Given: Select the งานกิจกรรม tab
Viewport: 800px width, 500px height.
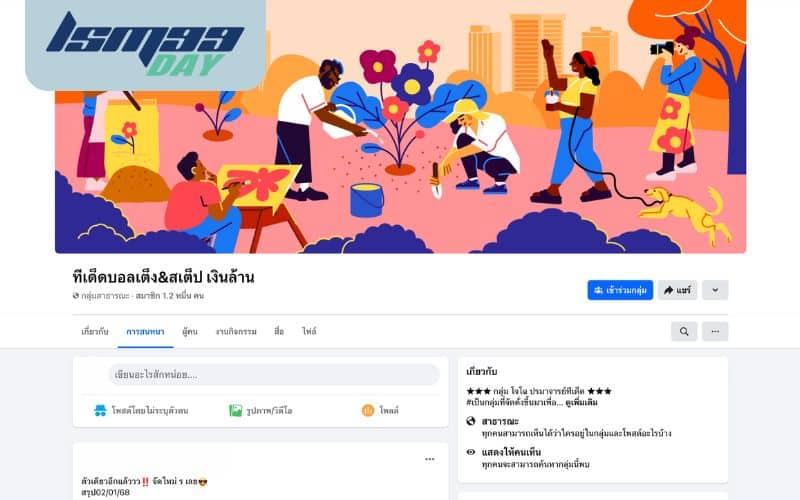Looking at the screenshot, I should (236, 332).
